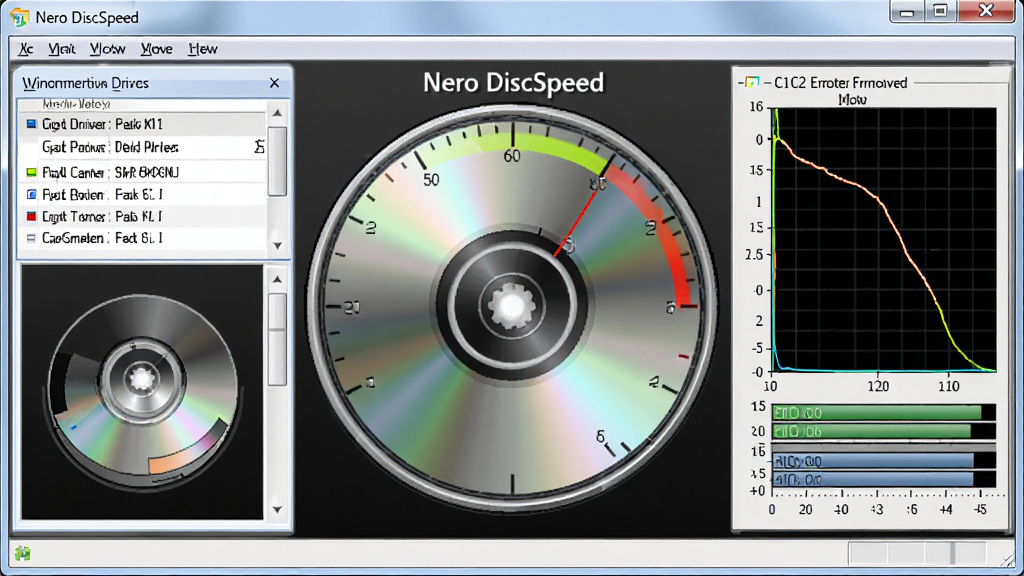Click the disc preview scrollbar thumb
This screenshot has height=576, width=1024.
coord(278,339)
